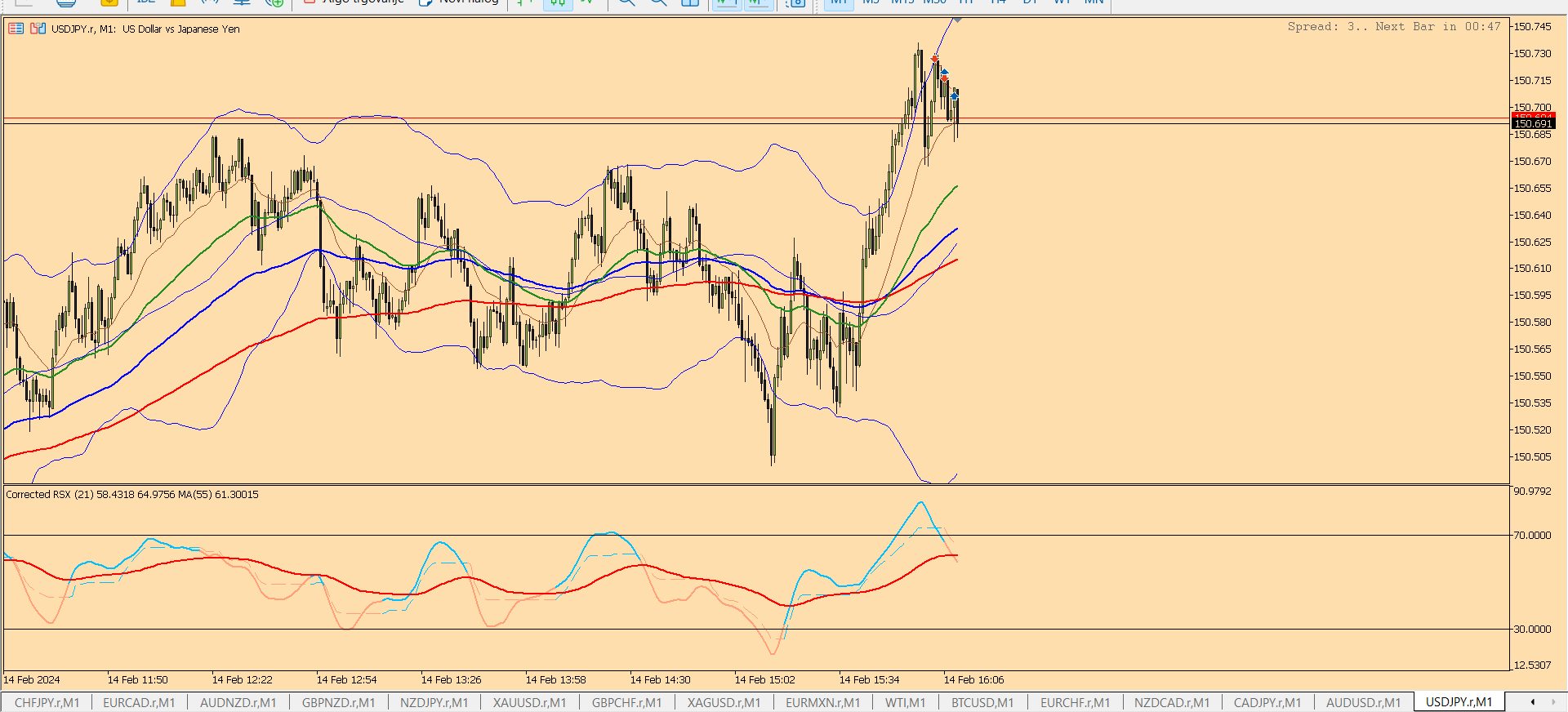
Task: Click the 'Spread: 3.. Next Bar in 00:47' text
Action: click(x=1394, y=26)
